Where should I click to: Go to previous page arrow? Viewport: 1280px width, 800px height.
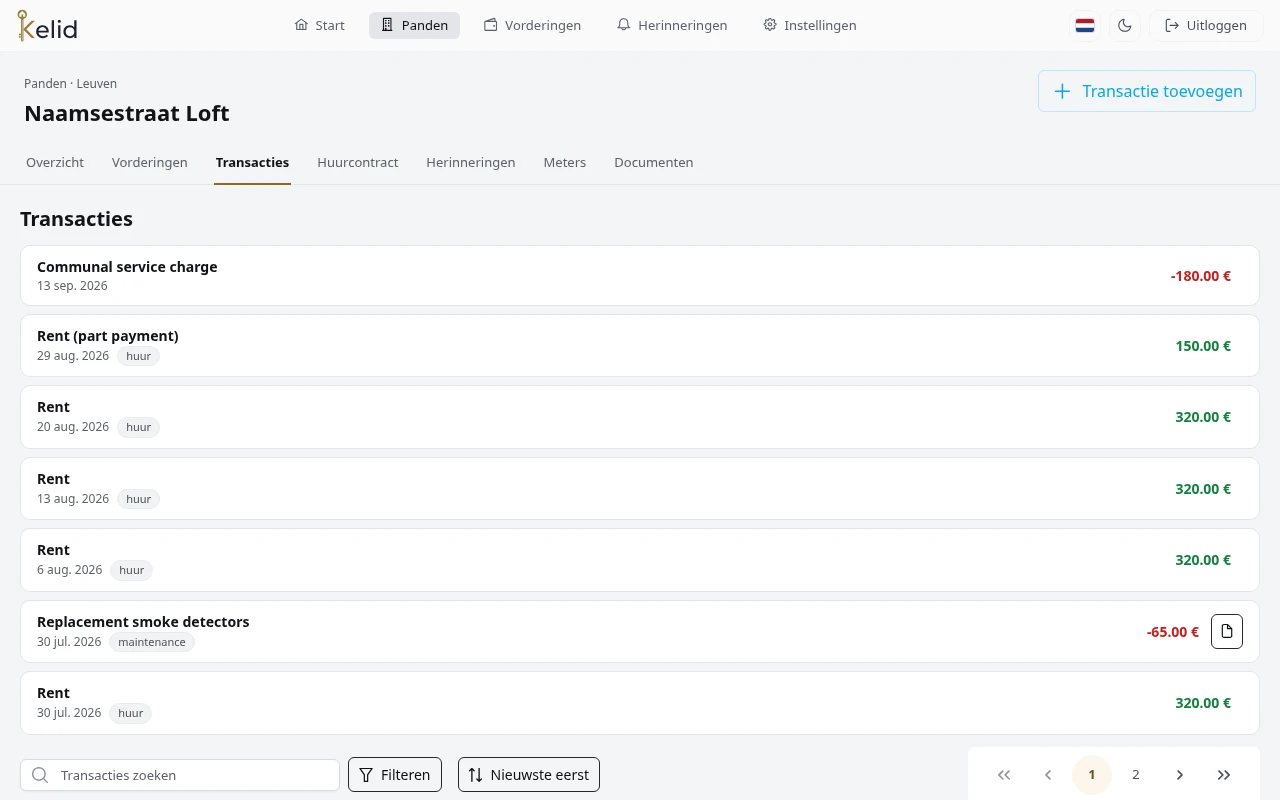coord(1048,775)
